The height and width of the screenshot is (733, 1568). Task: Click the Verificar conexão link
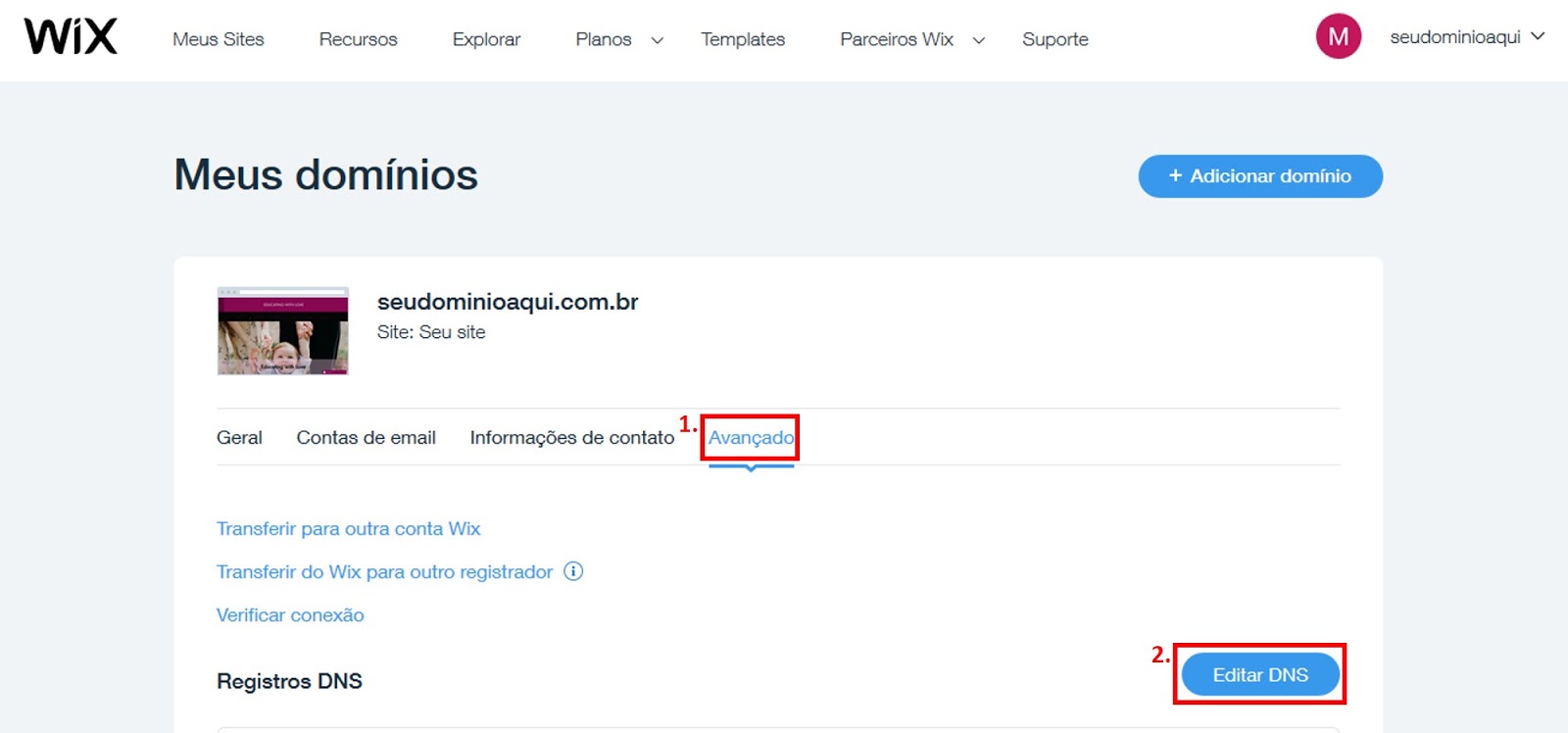tap(290, 615)
